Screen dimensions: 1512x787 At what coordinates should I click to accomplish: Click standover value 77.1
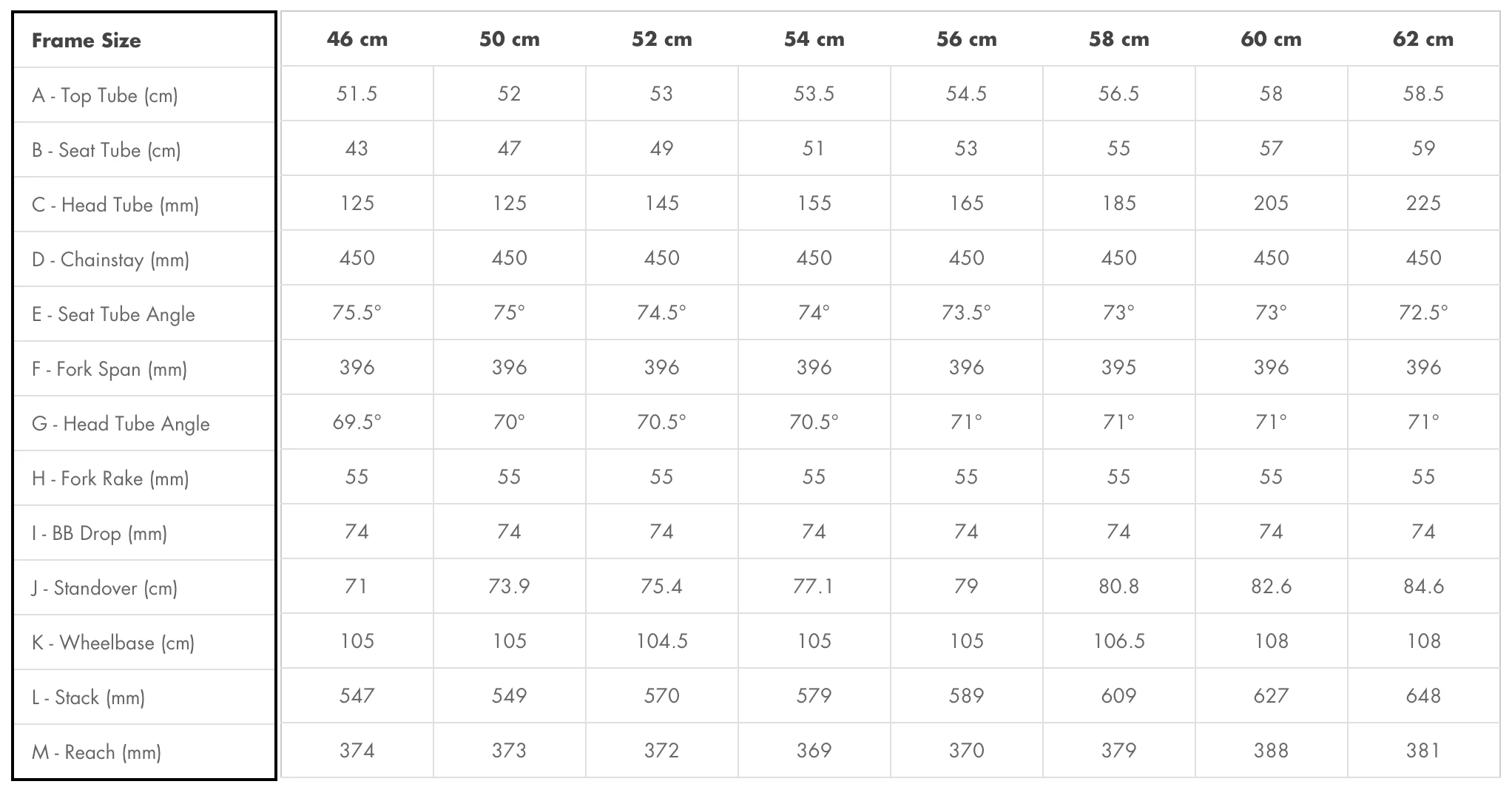click(x=814, y=587)
